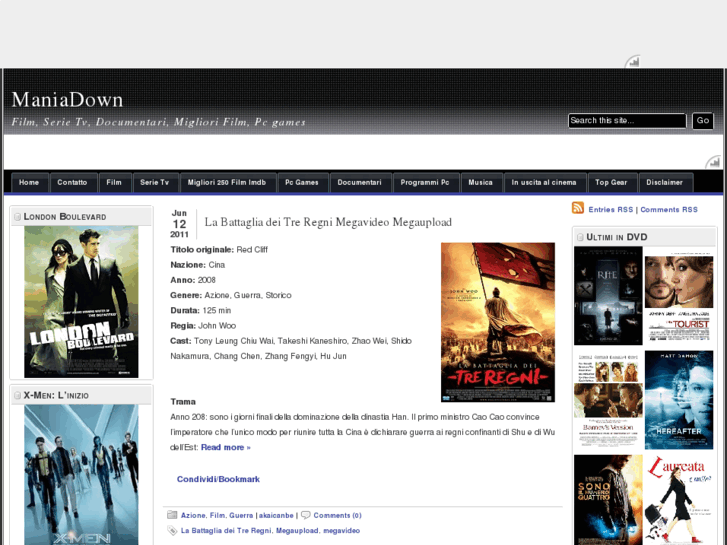Open the Top Gear section
727x545 pixels.
(612, 182)
